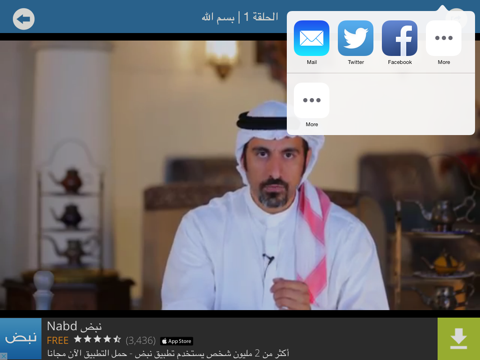Tap the share button behind popover arrow

456,19
